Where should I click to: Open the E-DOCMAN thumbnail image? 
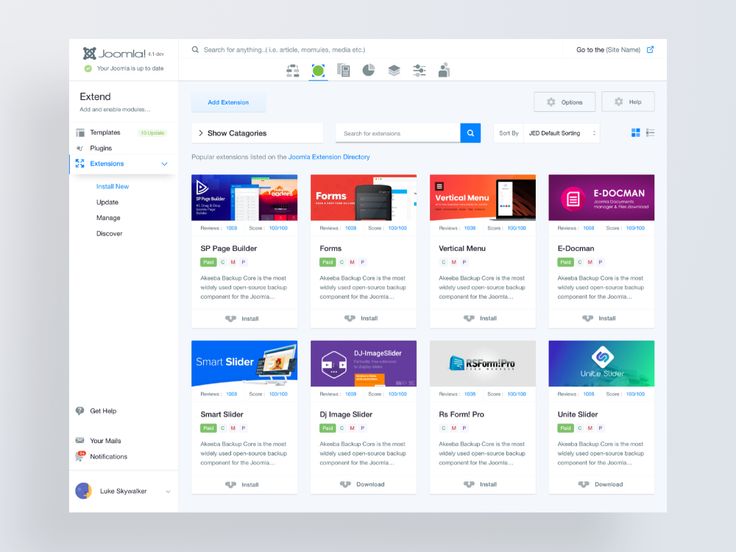(x=601, y=198)
